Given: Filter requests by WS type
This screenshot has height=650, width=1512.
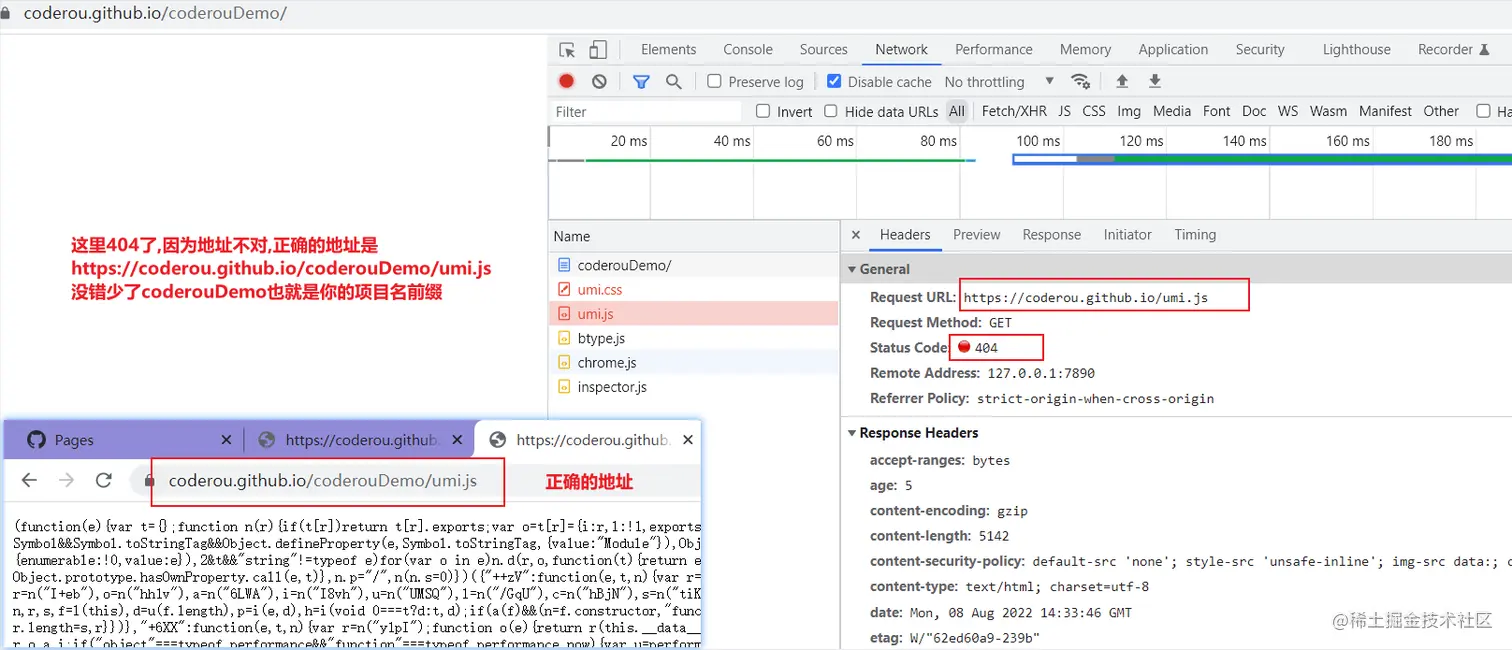Looking at the screenshot, I should point(1288,111).
